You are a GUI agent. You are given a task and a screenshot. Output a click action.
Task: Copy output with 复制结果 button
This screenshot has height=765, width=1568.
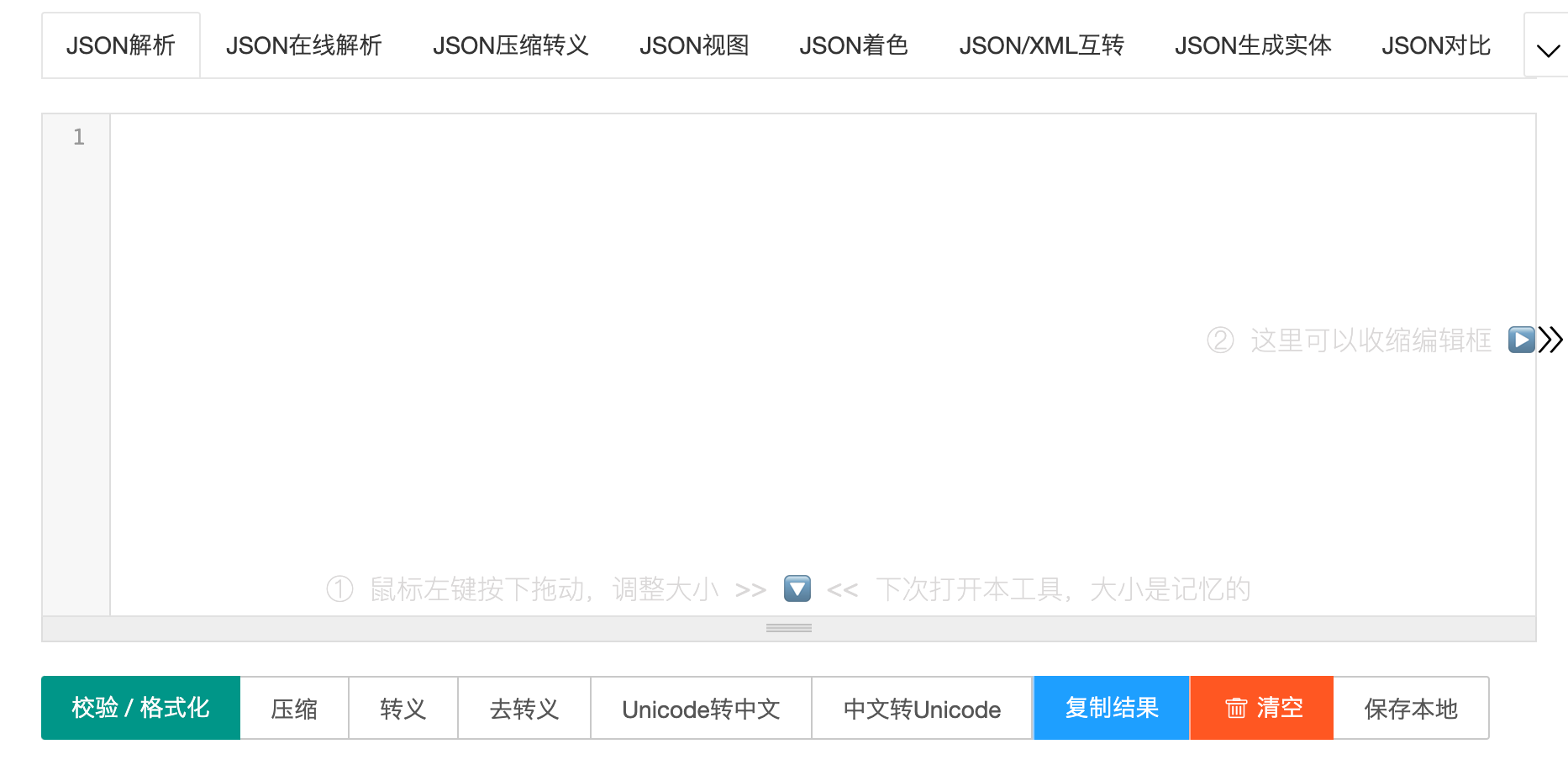[x=1112, y=708]
